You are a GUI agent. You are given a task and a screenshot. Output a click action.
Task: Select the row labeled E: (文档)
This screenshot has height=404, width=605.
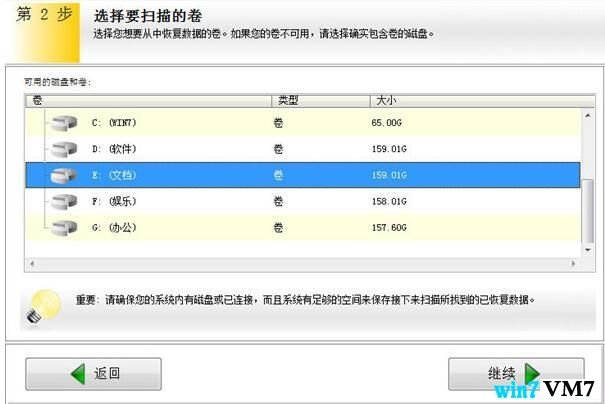[x=303, y=175]
